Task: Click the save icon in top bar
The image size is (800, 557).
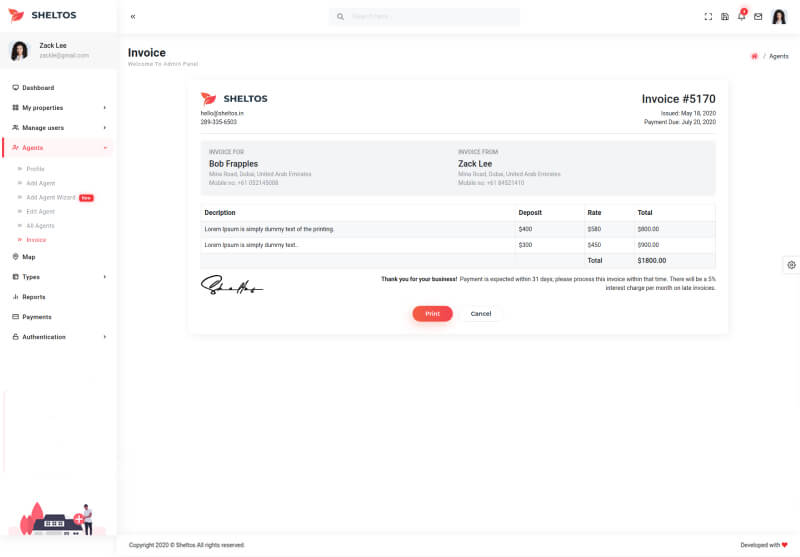Action: pyautogui.click(x=725, y=17)
